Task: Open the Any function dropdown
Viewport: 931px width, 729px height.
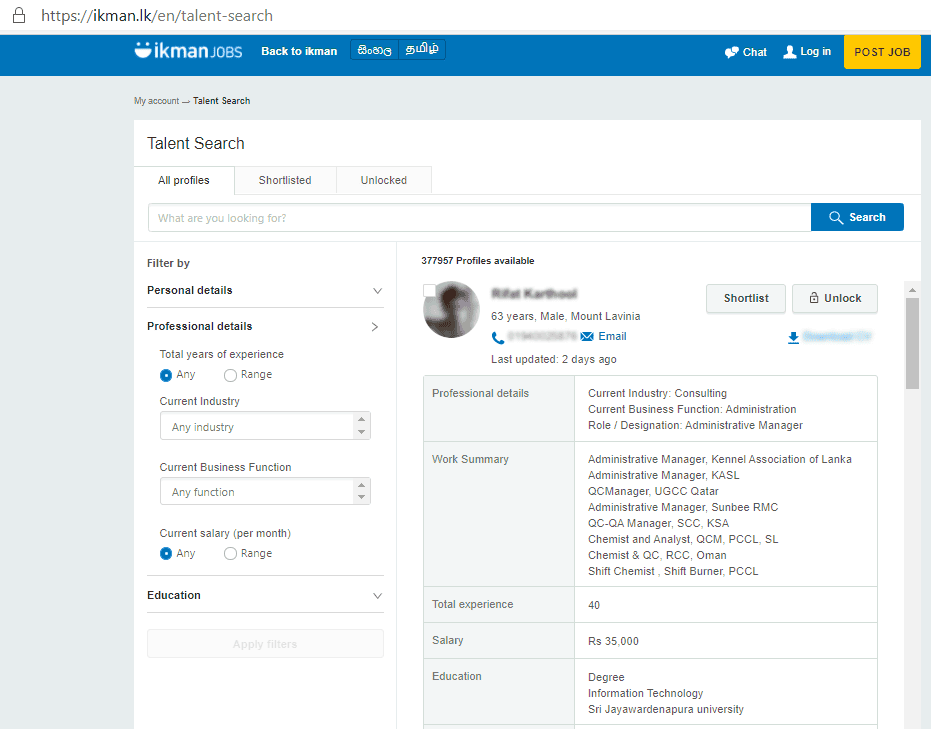Action: pyautogui.click(x=265, y=492)
